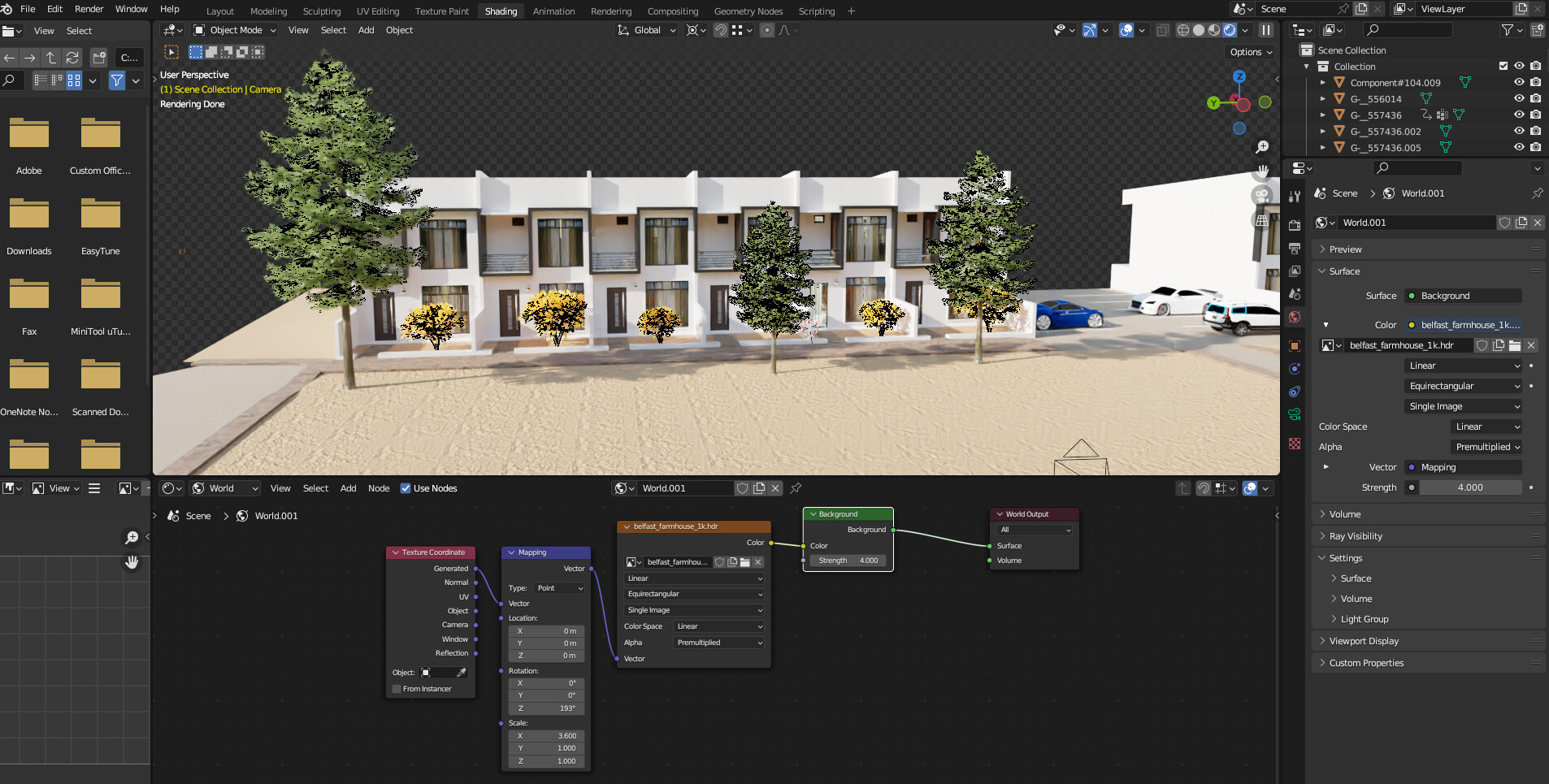Image resolution: width=1549 pixels, height=784 pixels.
Task: Open the World Properties tab
Action: (1295, 317)
